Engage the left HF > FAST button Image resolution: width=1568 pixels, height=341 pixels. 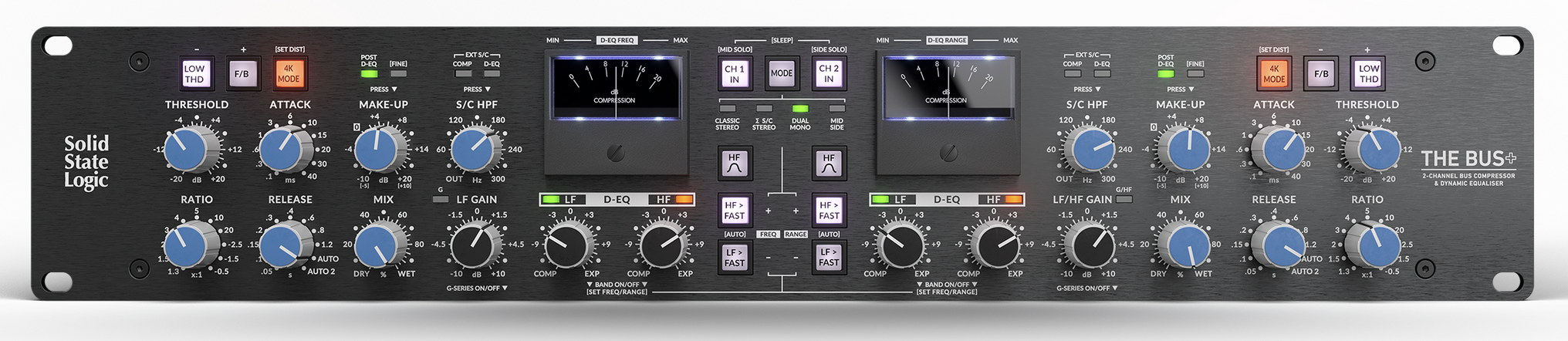coord(734,211)
